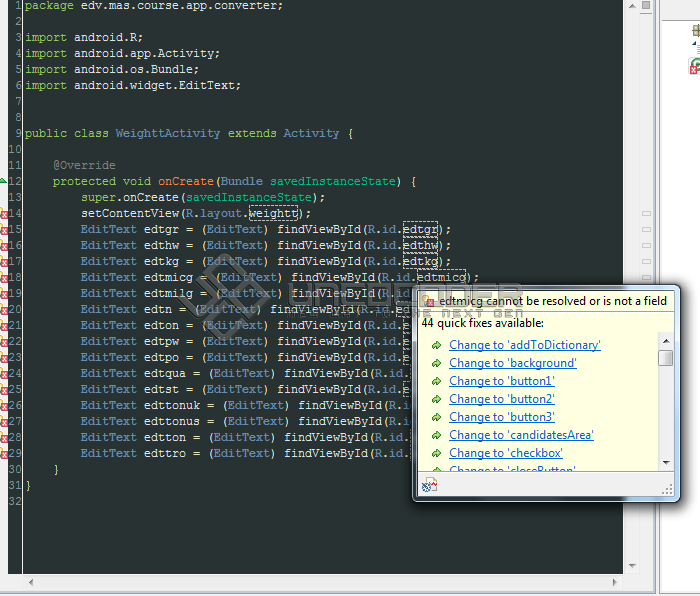Click the error marker on line 18
700x596 pixels.
[x=4, y=278]
